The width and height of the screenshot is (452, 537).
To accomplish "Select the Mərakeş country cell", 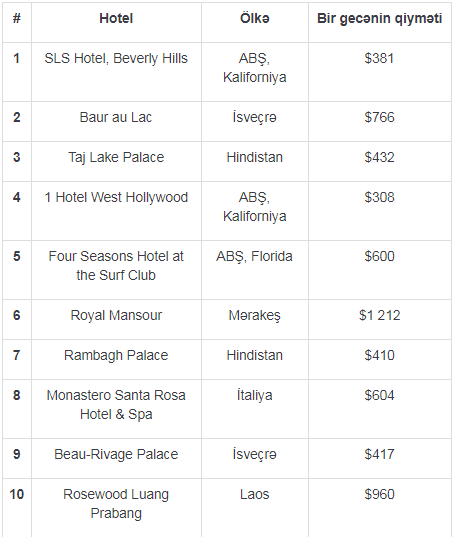I will (254, 315).
